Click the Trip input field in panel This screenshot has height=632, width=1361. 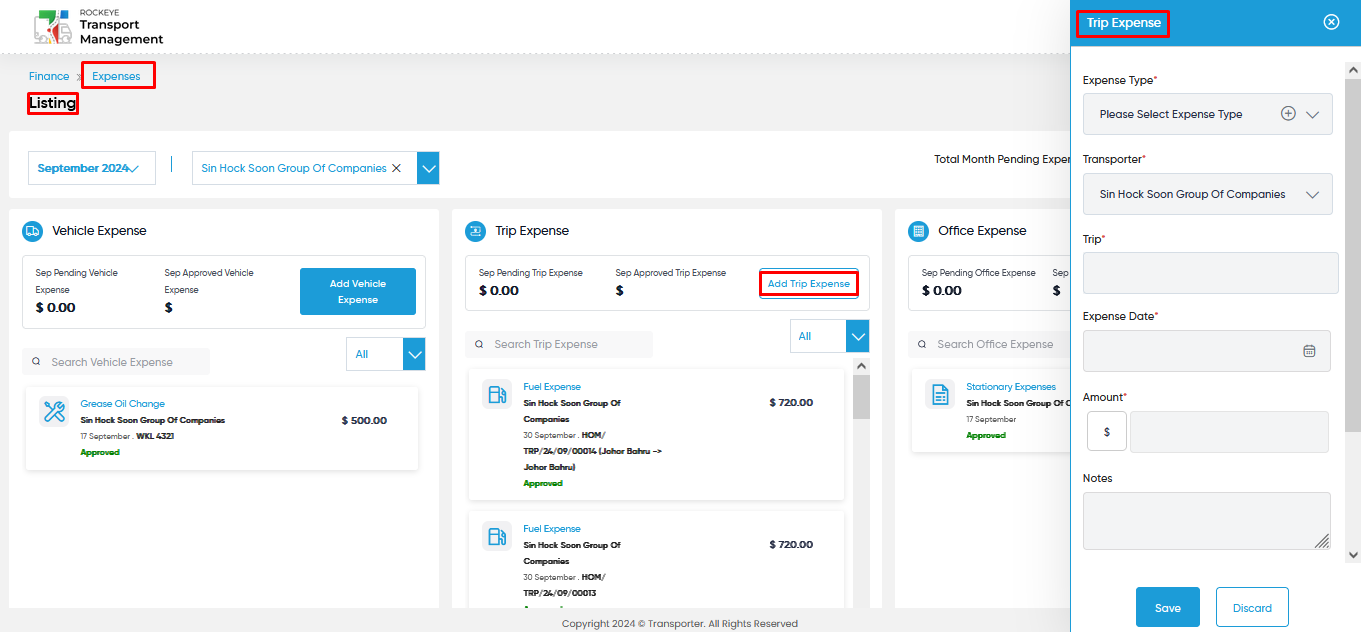[1210, 272]
